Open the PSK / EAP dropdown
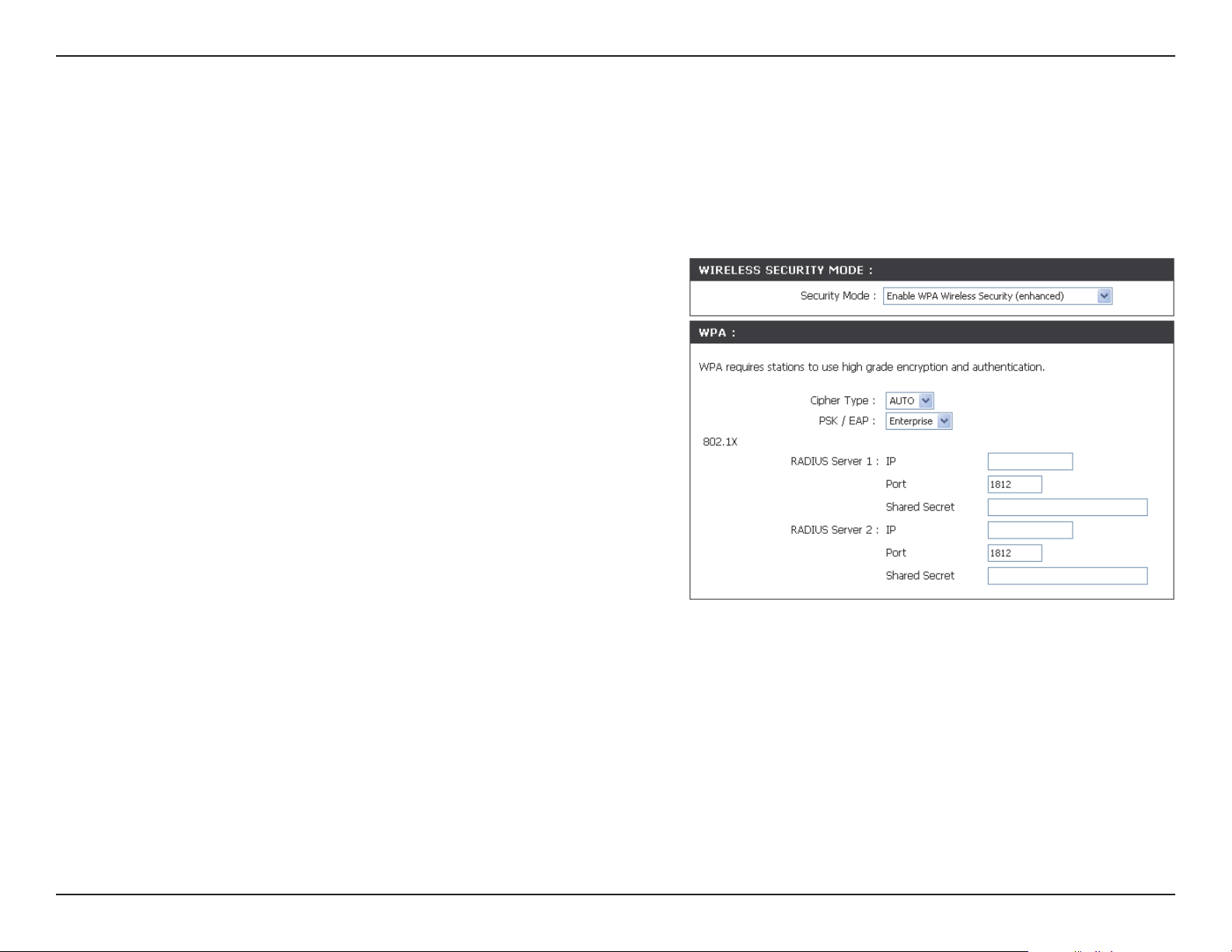 click(x=919, y=421)
